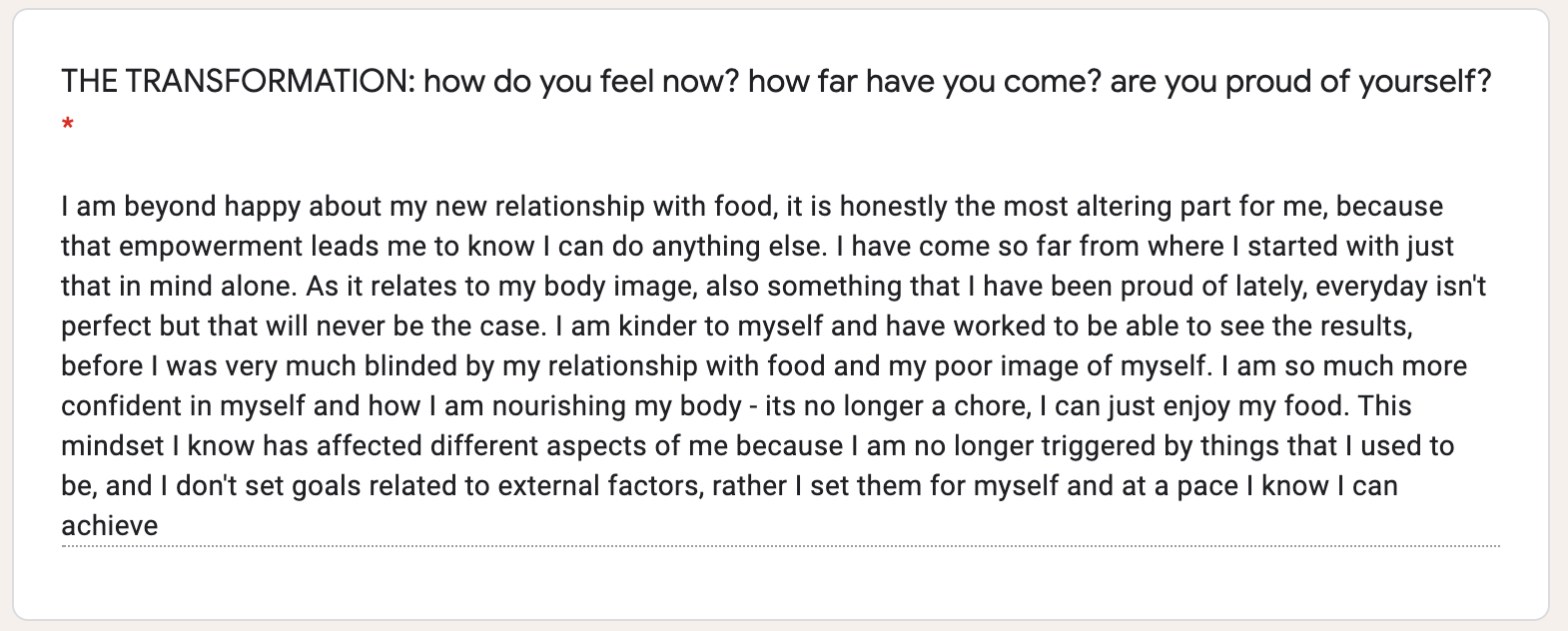
Task: Place cursor on 'nourishing' in the answer
Action: tap(559, 406)
